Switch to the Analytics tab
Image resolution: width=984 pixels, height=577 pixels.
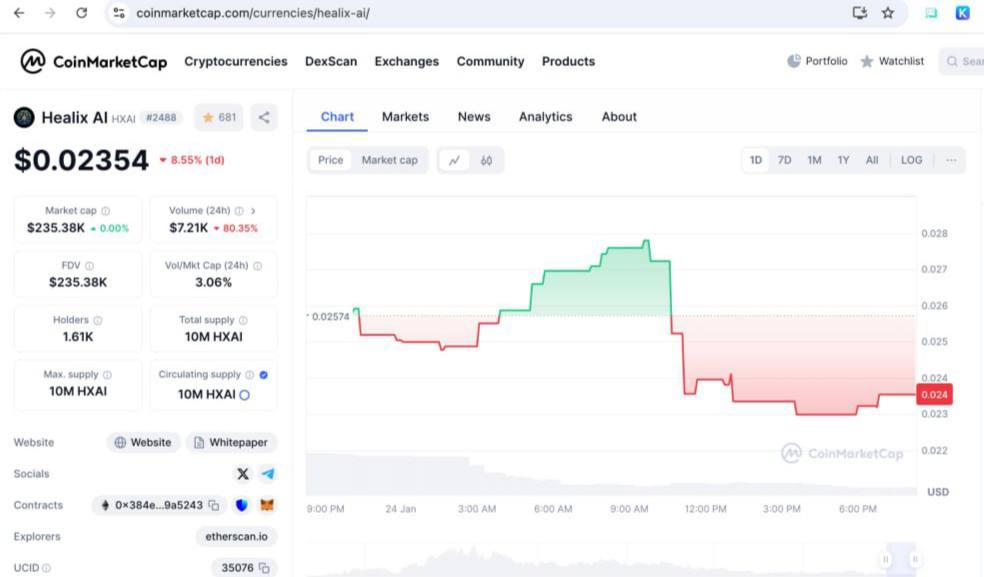pos(545,117)
